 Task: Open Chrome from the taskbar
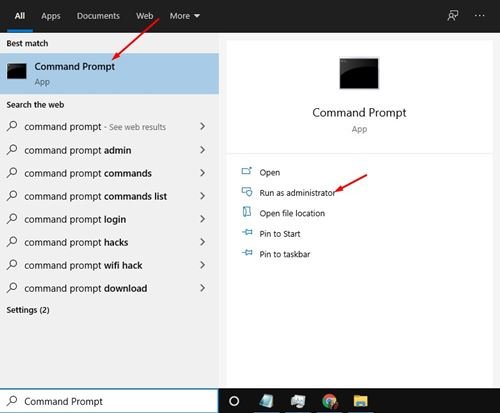click(329, 401)
